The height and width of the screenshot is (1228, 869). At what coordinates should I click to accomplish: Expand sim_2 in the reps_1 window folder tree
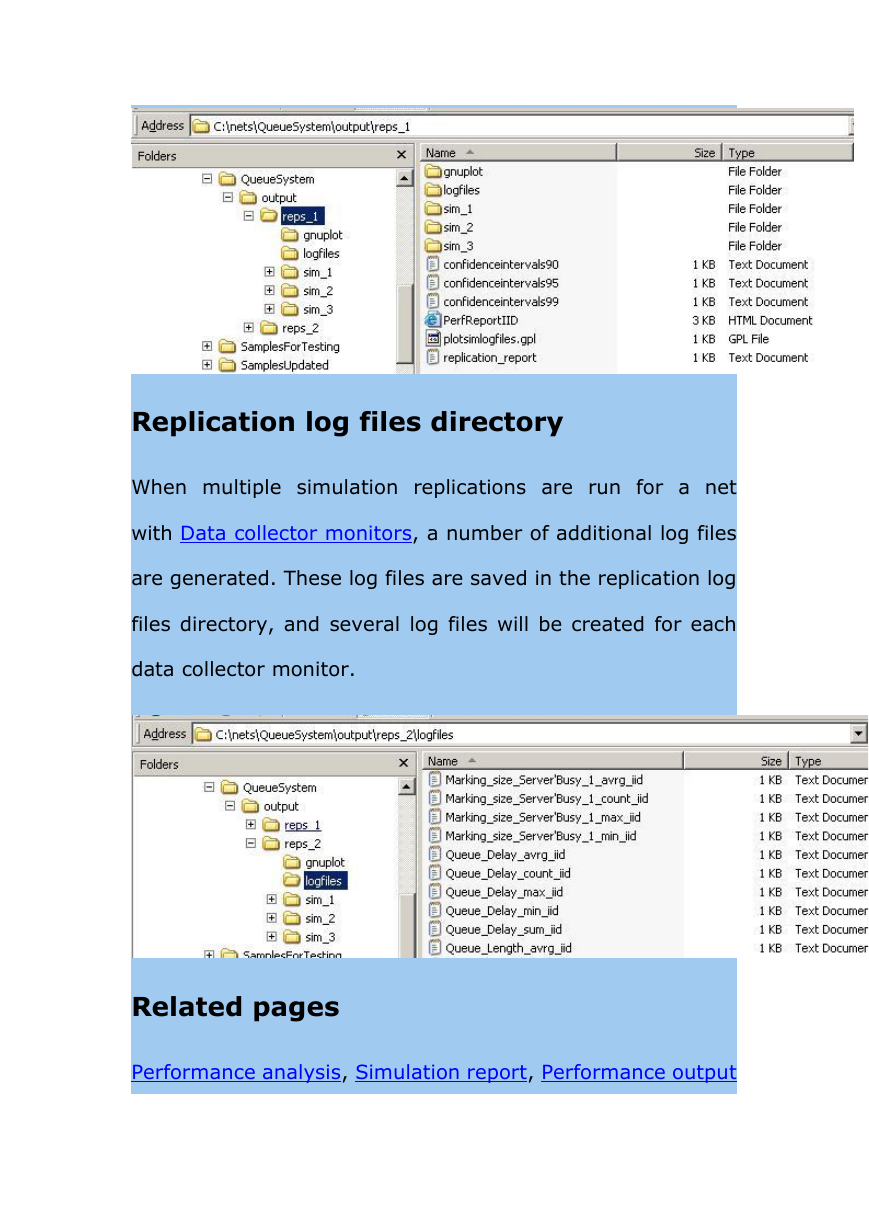(x=270, y=291)
